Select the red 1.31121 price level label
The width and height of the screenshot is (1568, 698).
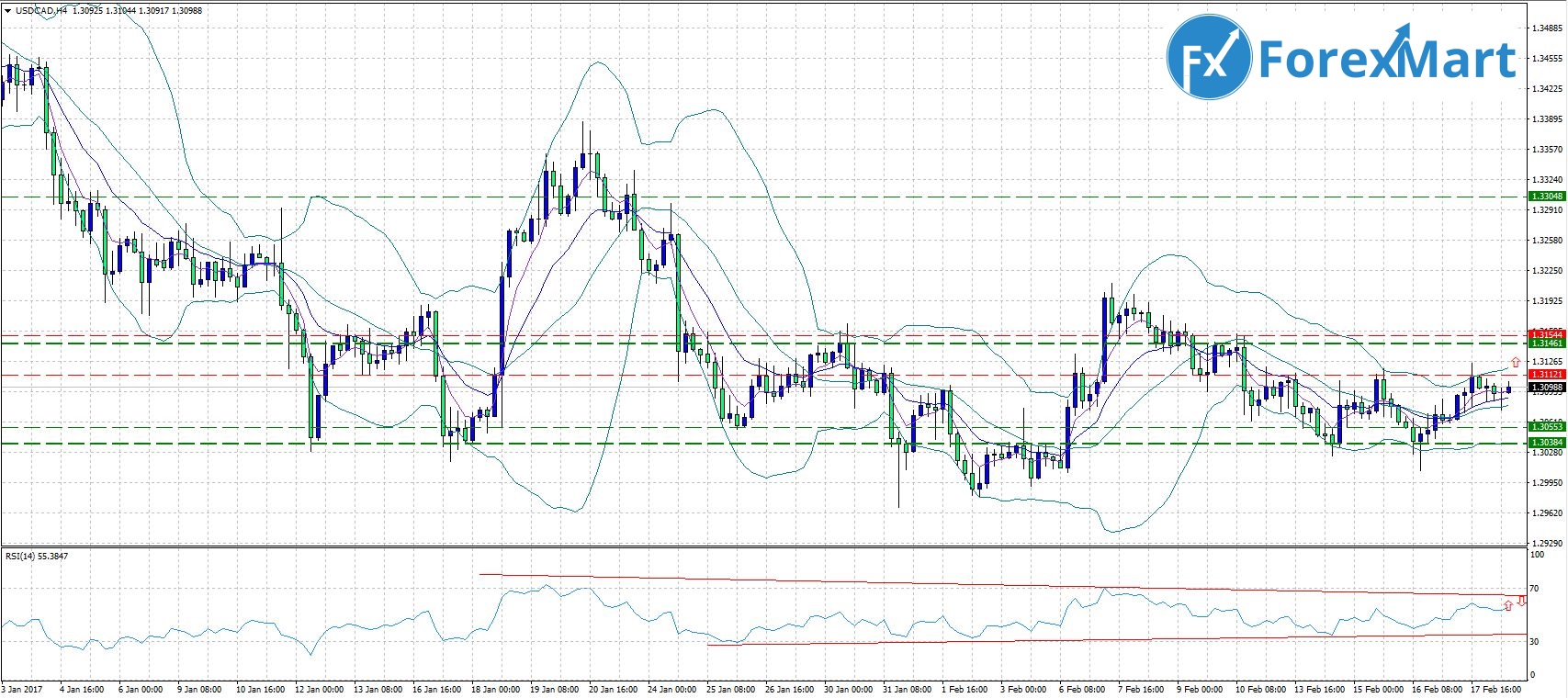click(x=1546, y=375)
